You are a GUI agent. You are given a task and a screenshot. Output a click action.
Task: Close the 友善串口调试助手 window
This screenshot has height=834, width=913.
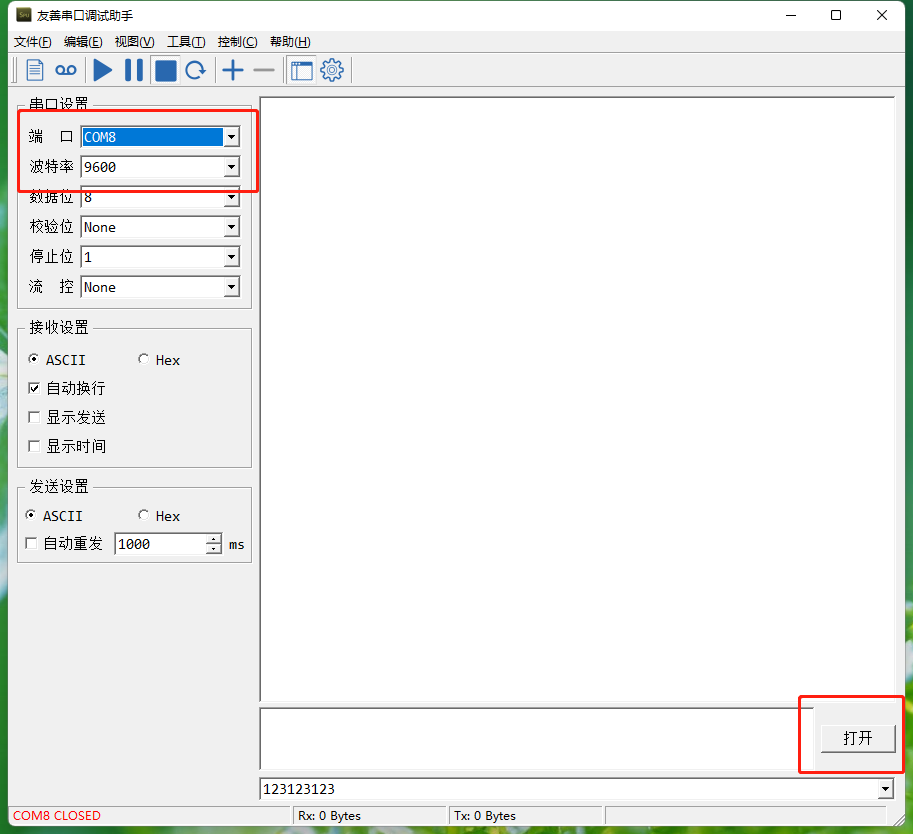tap(882, 15)
